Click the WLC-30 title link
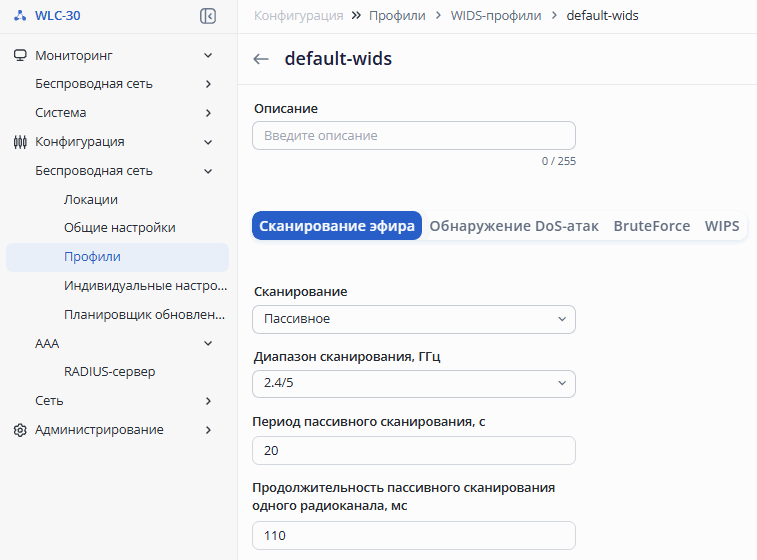This screenshot has width=757, height=560. coord(57,15)
